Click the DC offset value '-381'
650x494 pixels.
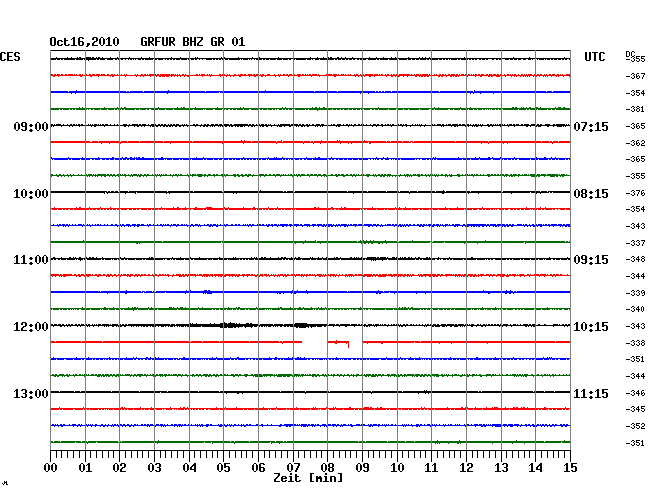(635, 109)
